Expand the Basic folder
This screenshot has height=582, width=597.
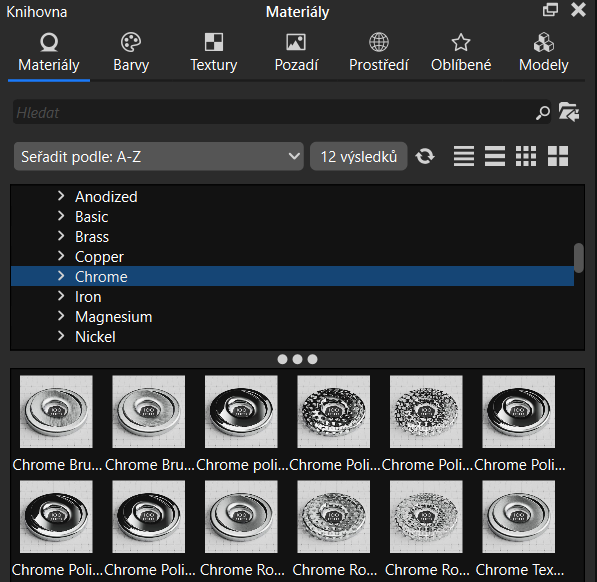coord(61,216)
